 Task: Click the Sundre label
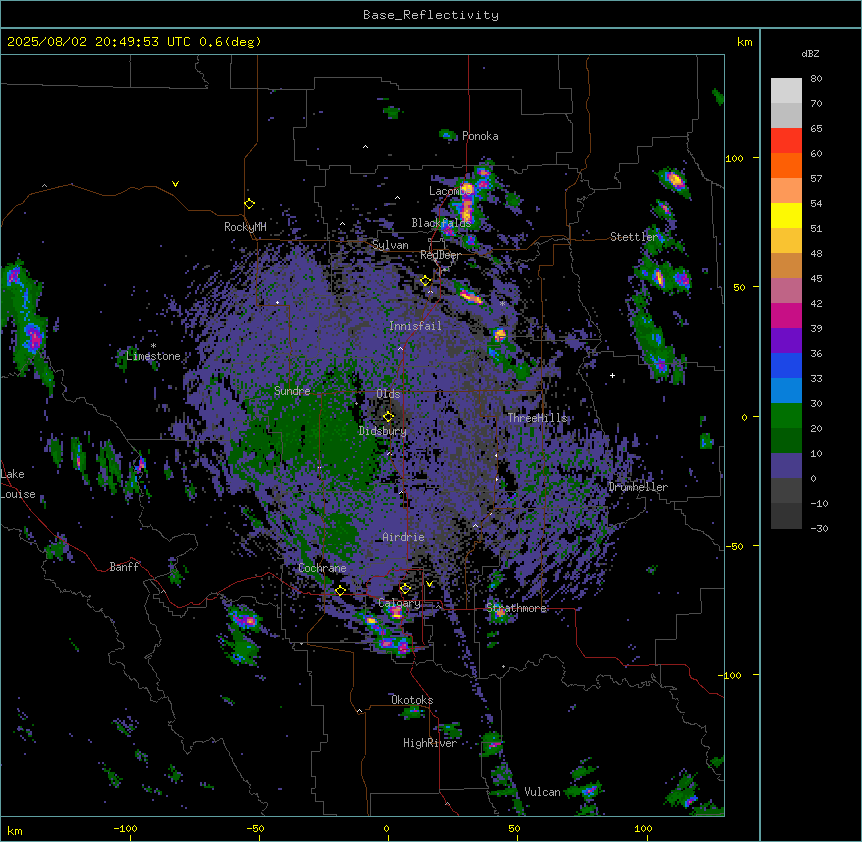pos(292,391)
